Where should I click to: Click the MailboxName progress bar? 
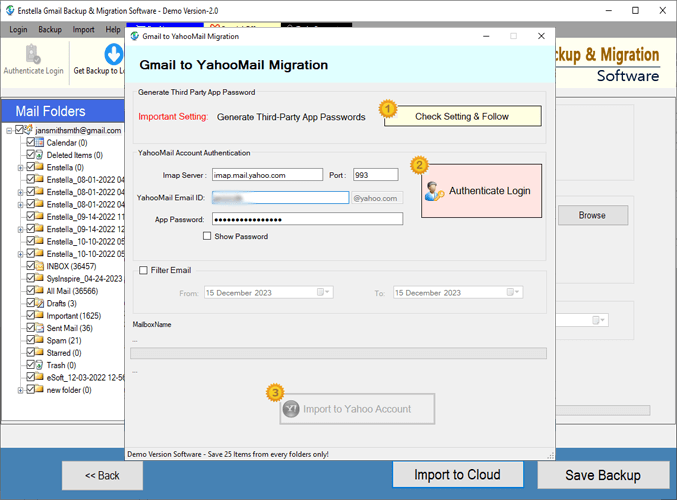tap(339, 353)
